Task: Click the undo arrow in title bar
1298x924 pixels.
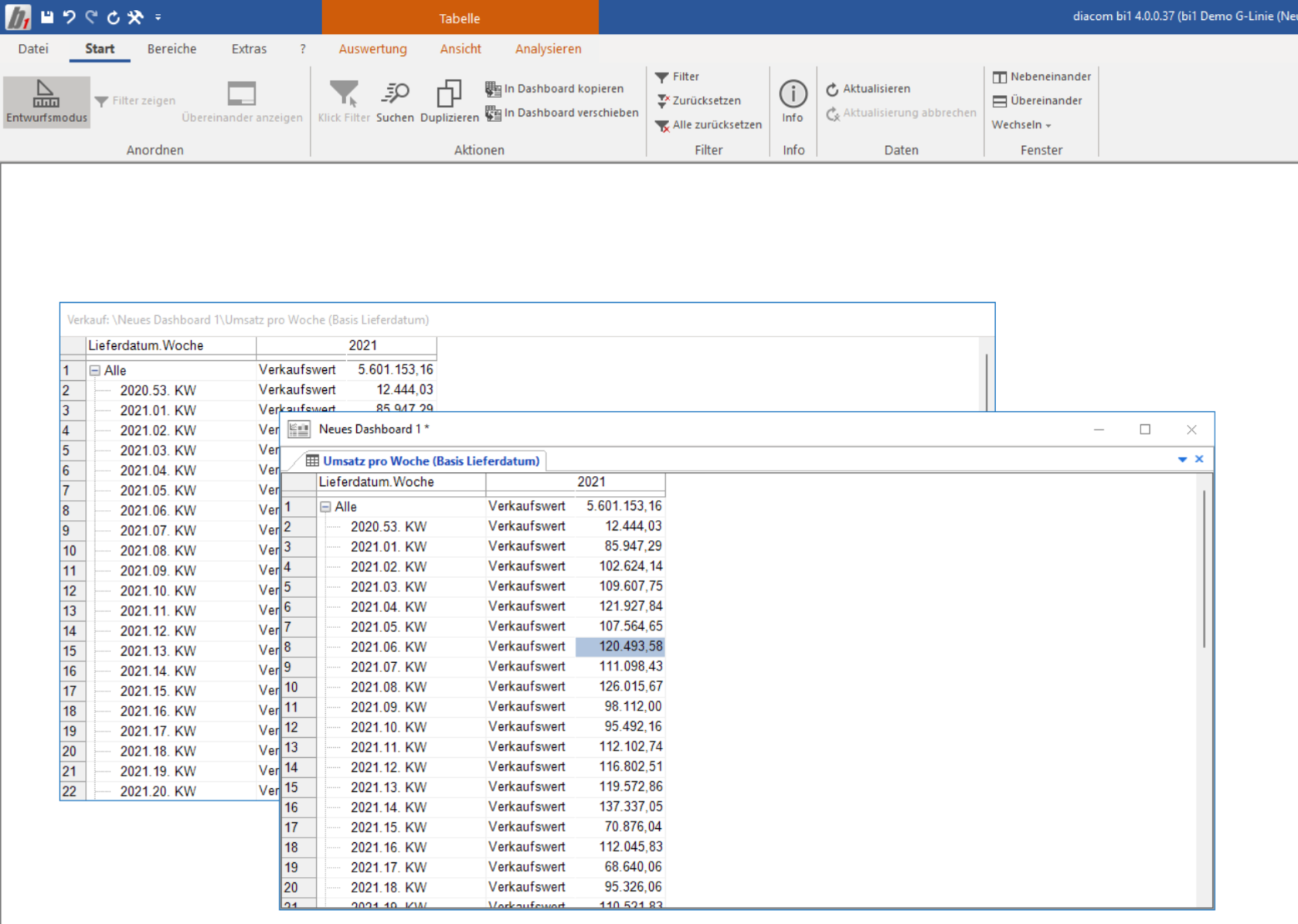Action: pos(69,16)
